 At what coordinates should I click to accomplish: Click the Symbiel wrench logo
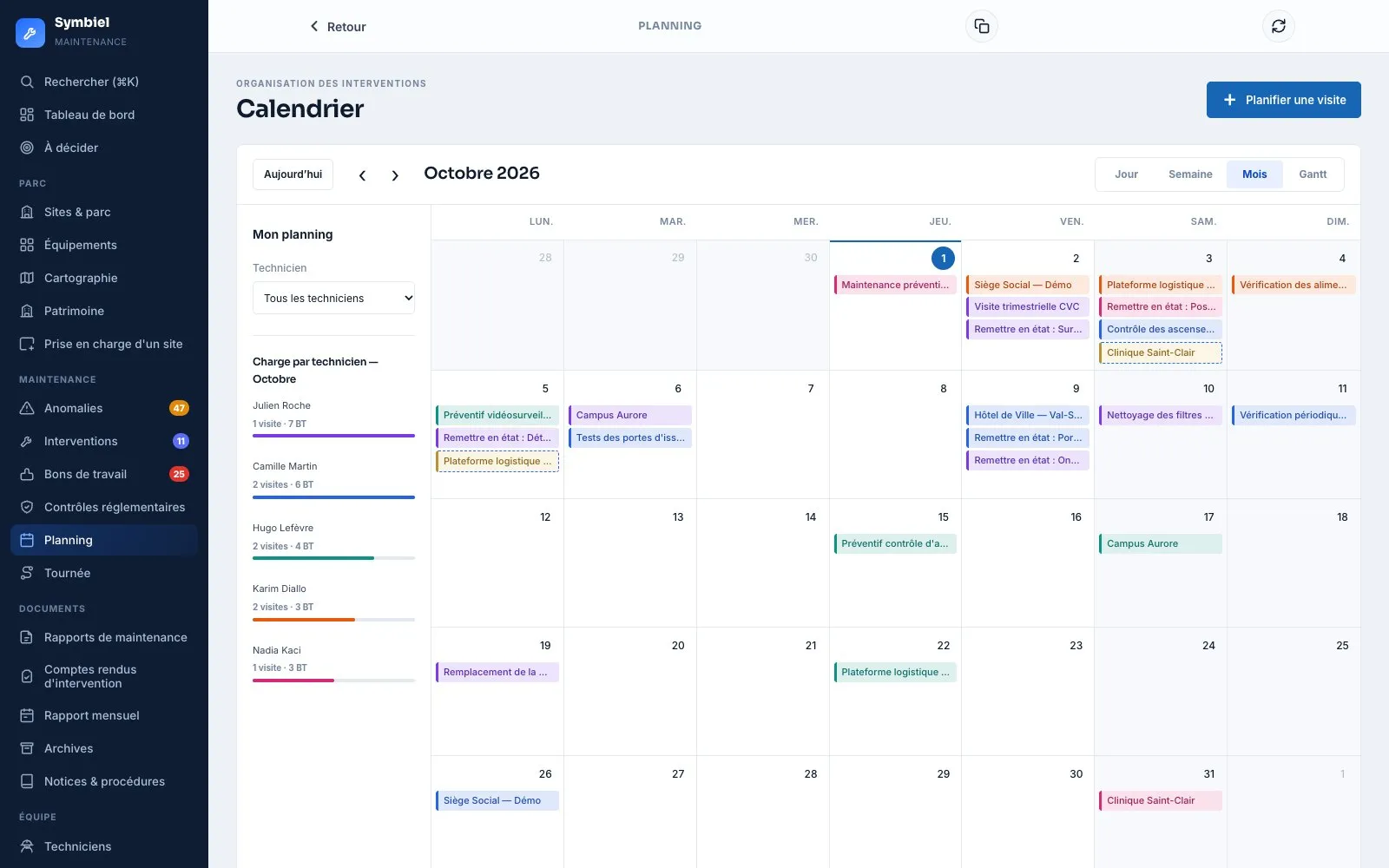pyautogui.click(x=30, y=33)
